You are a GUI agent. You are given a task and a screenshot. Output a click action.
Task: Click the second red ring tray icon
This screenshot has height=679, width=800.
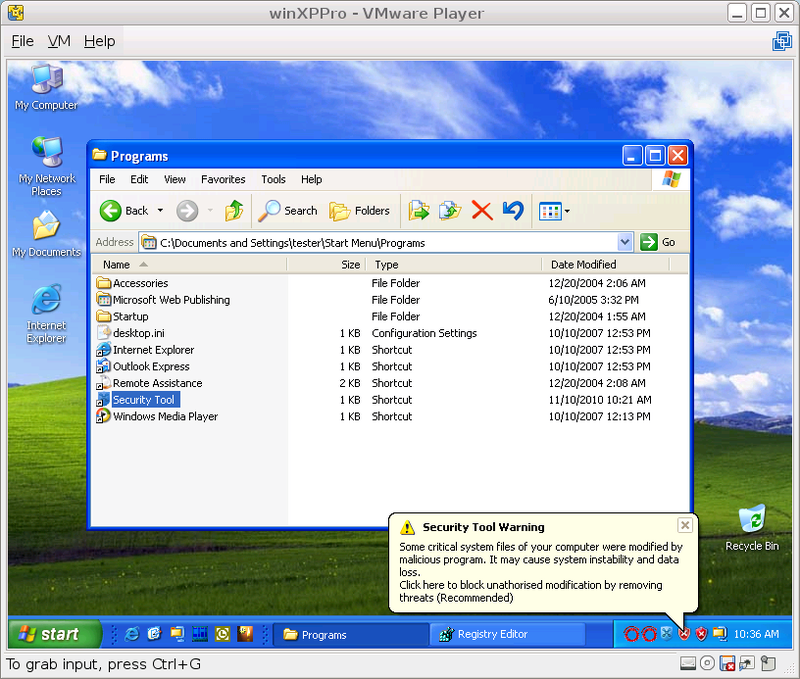click(649, 635)
